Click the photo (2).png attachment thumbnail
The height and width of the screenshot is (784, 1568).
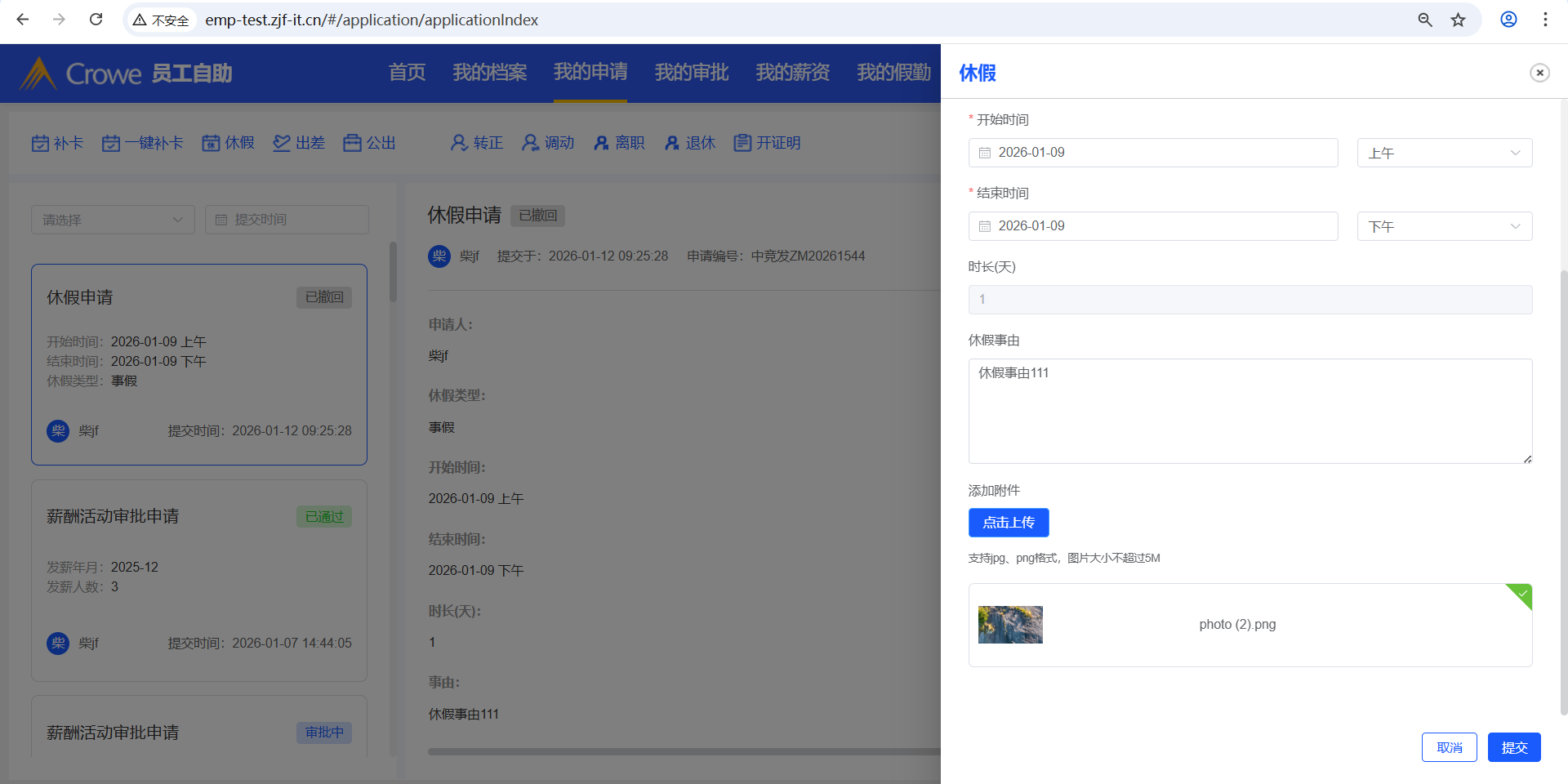[x=1010, y=625]
